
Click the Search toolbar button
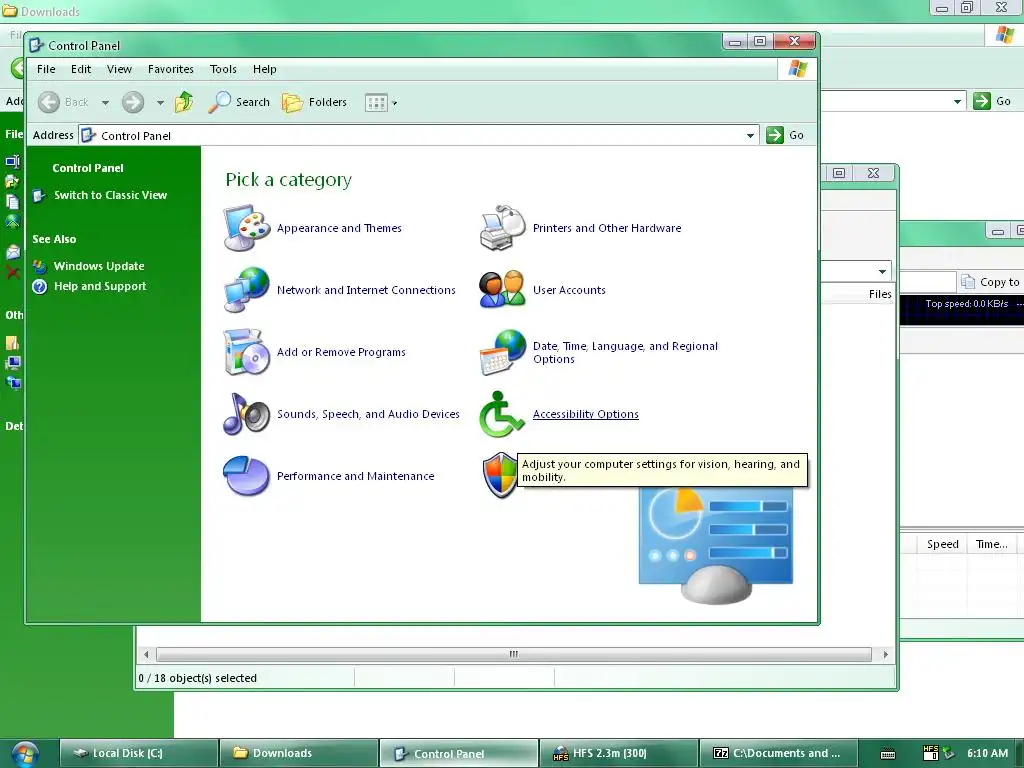[x=239, y=102]
